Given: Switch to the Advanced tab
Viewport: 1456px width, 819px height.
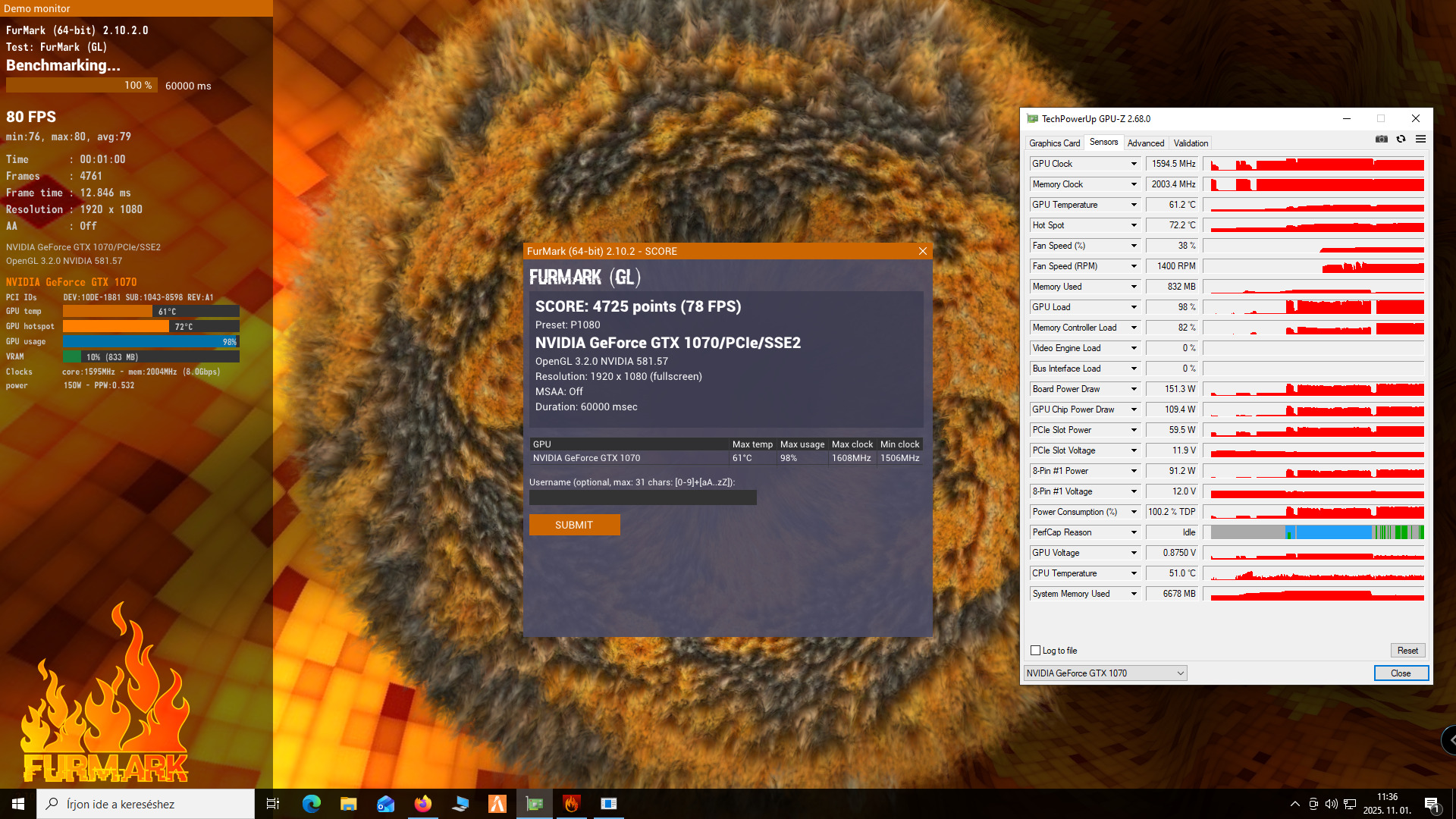Looking at the screenshot, I should coord(1145,143).
